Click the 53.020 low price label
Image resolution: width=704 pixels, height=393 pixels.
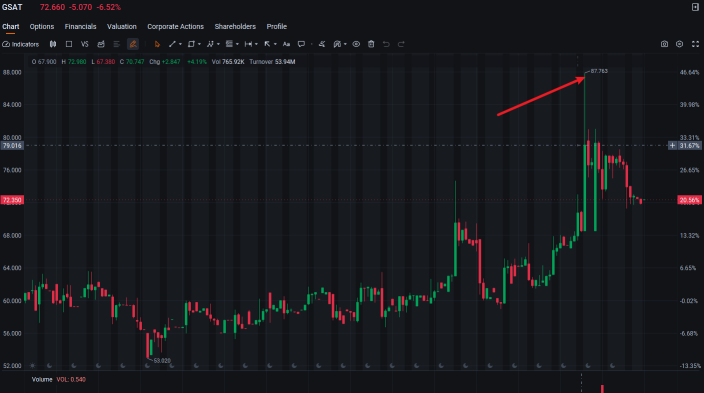click(x=162, y=361)
